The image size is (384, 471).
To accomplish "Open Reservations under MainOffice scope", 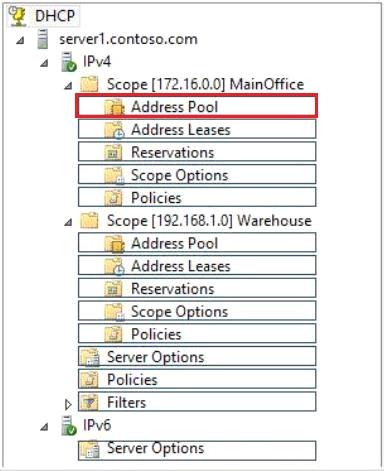I will click(197, 152).
